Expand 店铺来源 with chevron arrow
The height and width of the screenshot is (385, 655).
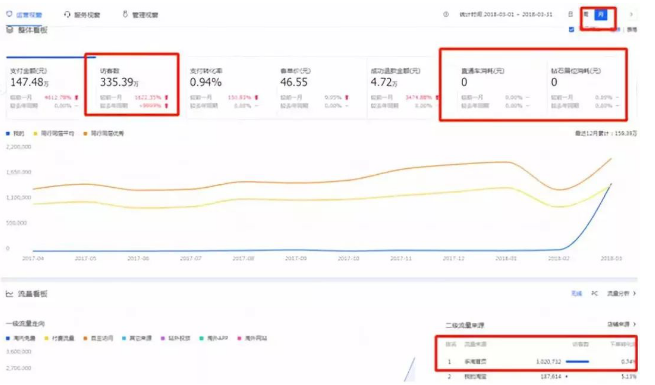[x=621, y=324]
